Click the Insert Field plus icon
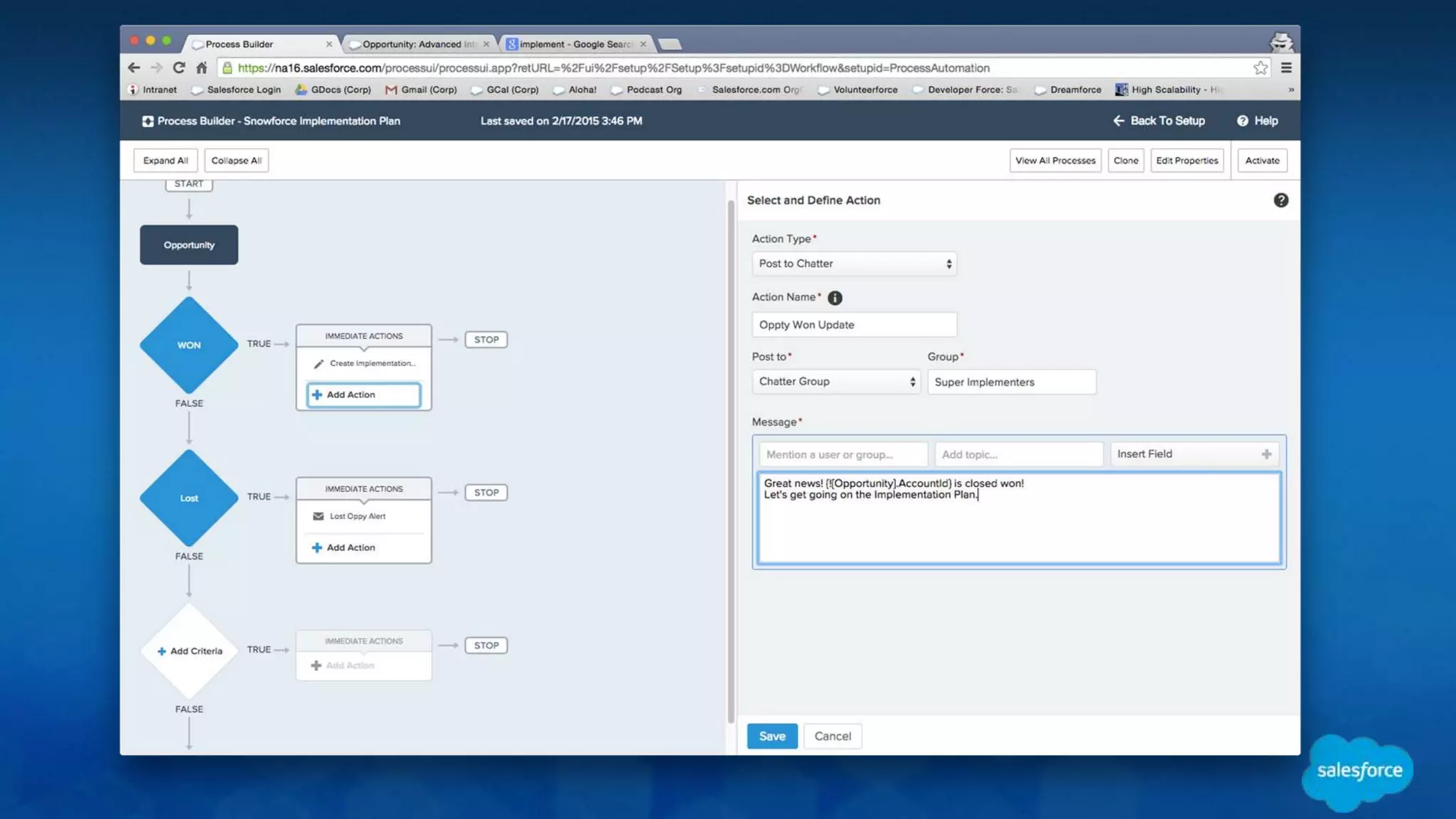This screenshot has height=819, width=1456. (x=1266, y=454)
